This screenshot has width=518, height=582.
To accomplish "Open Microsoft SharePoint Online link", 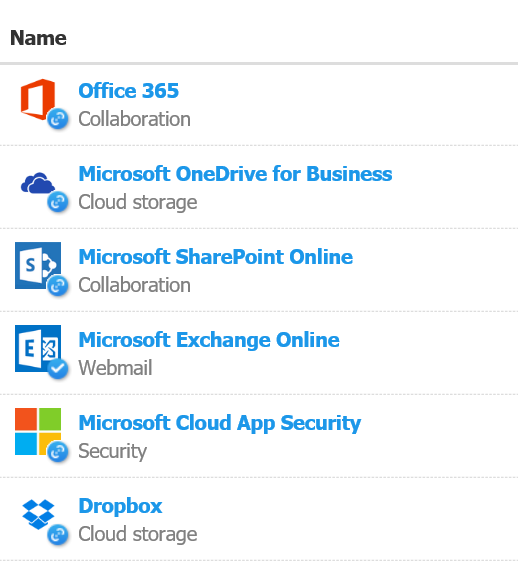I will coord(216,257).
